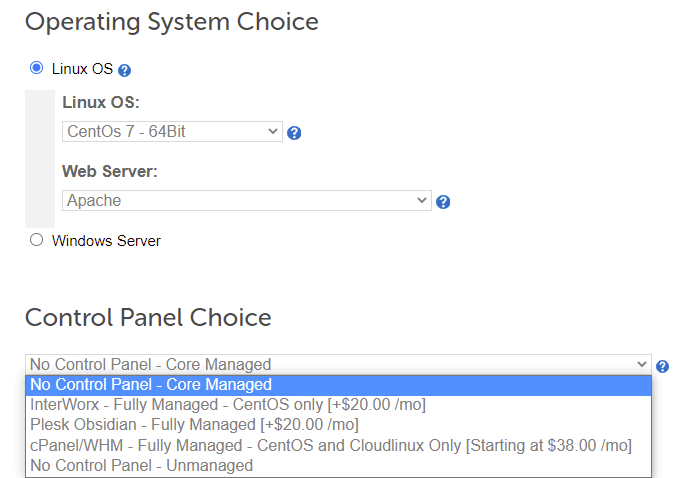The width and height of the screenshot is (677, 478).
Task: Select the Windows Server radio button
Action: 37,240
